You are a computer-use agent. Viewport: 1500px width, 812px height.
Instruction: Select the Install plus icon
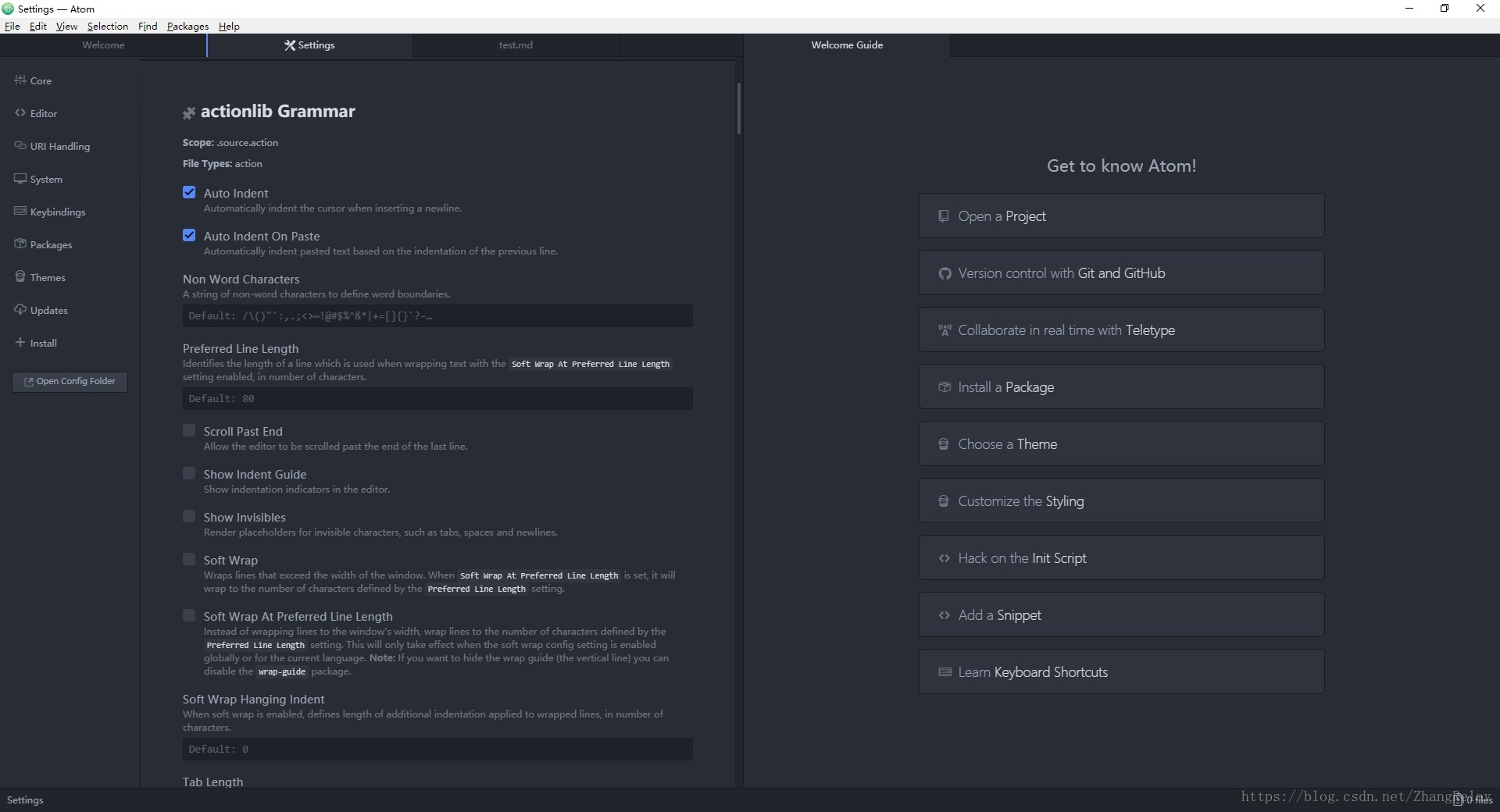click(20, 342)
